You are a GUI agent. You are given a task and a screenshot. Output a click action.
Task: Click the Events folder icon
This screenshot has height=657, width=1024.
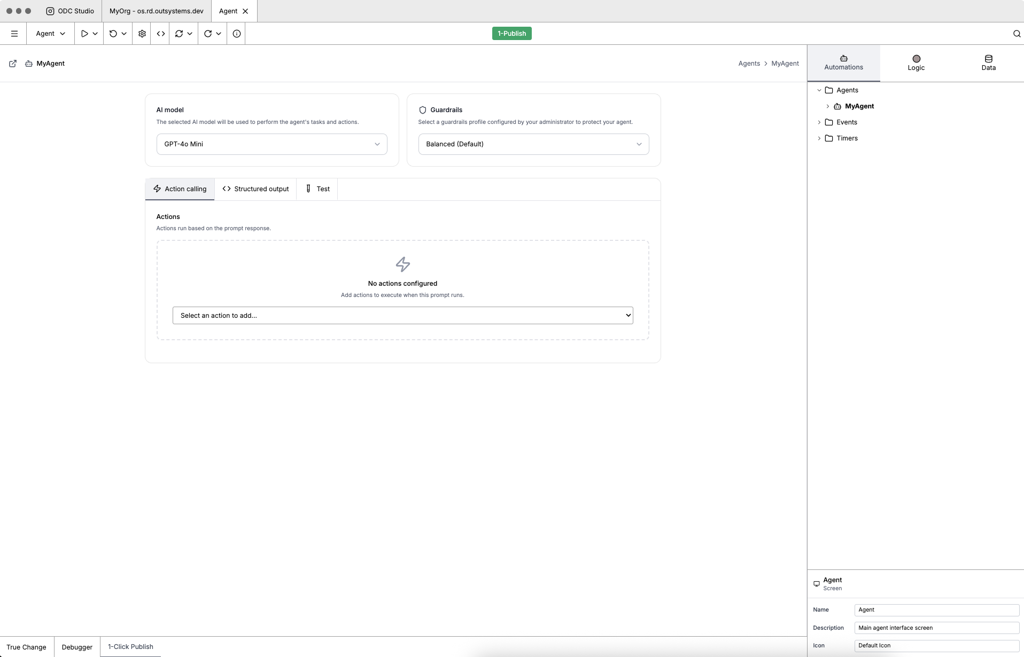coord(829,122)
